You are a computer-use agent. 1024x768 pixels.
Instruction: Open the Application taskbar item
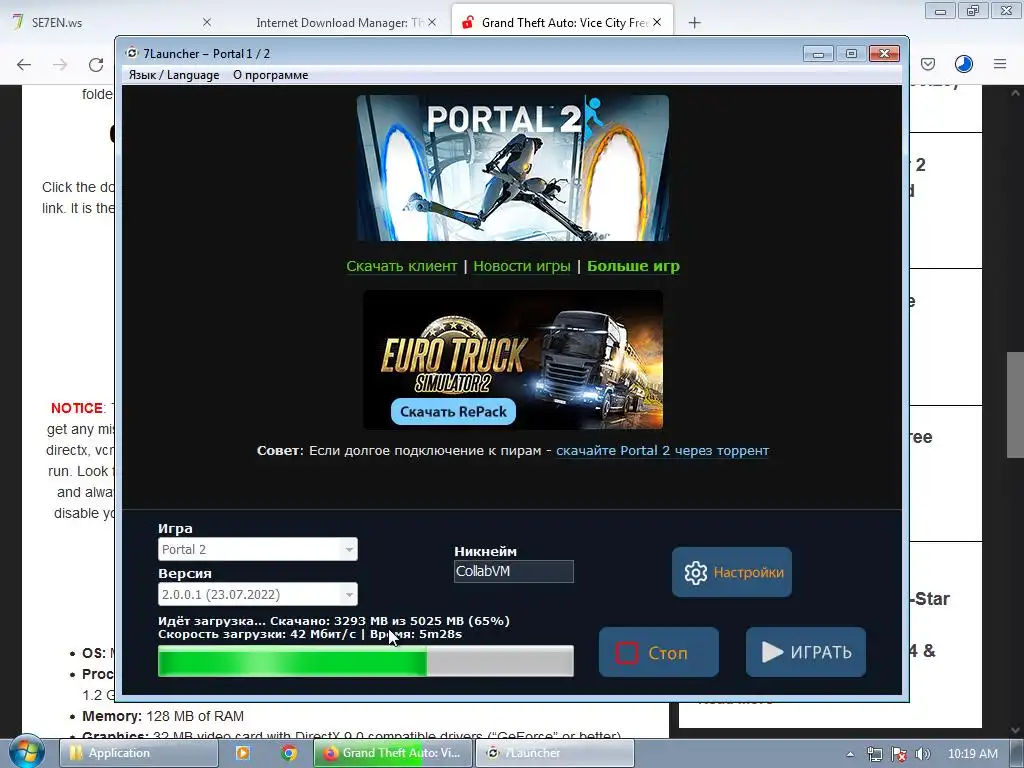click(138, 753)
